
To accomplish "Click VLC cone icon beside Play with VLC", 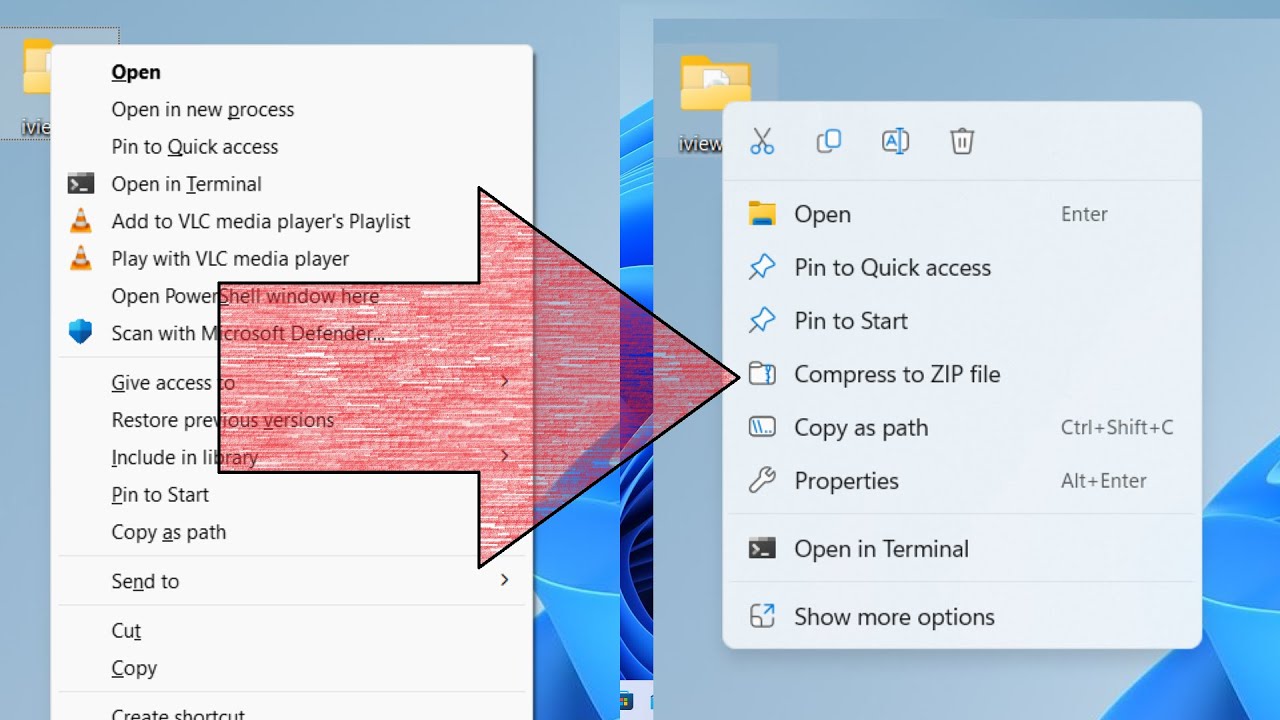I will (80, 258).
